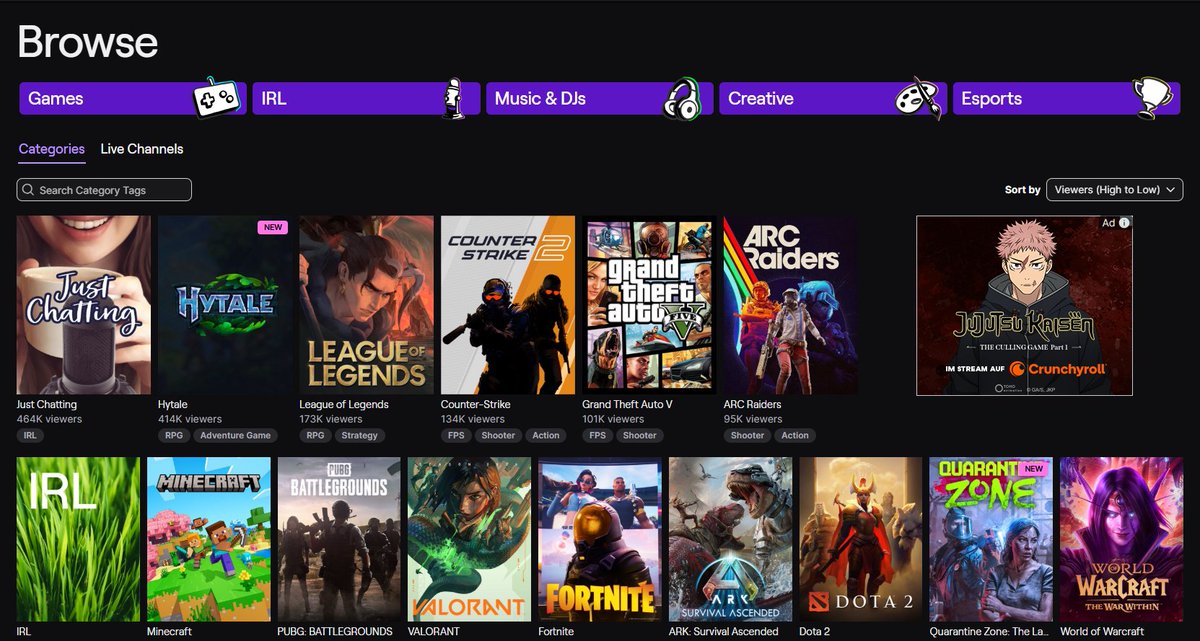Click the Action tag under ARC Raiders

(795, 436)
